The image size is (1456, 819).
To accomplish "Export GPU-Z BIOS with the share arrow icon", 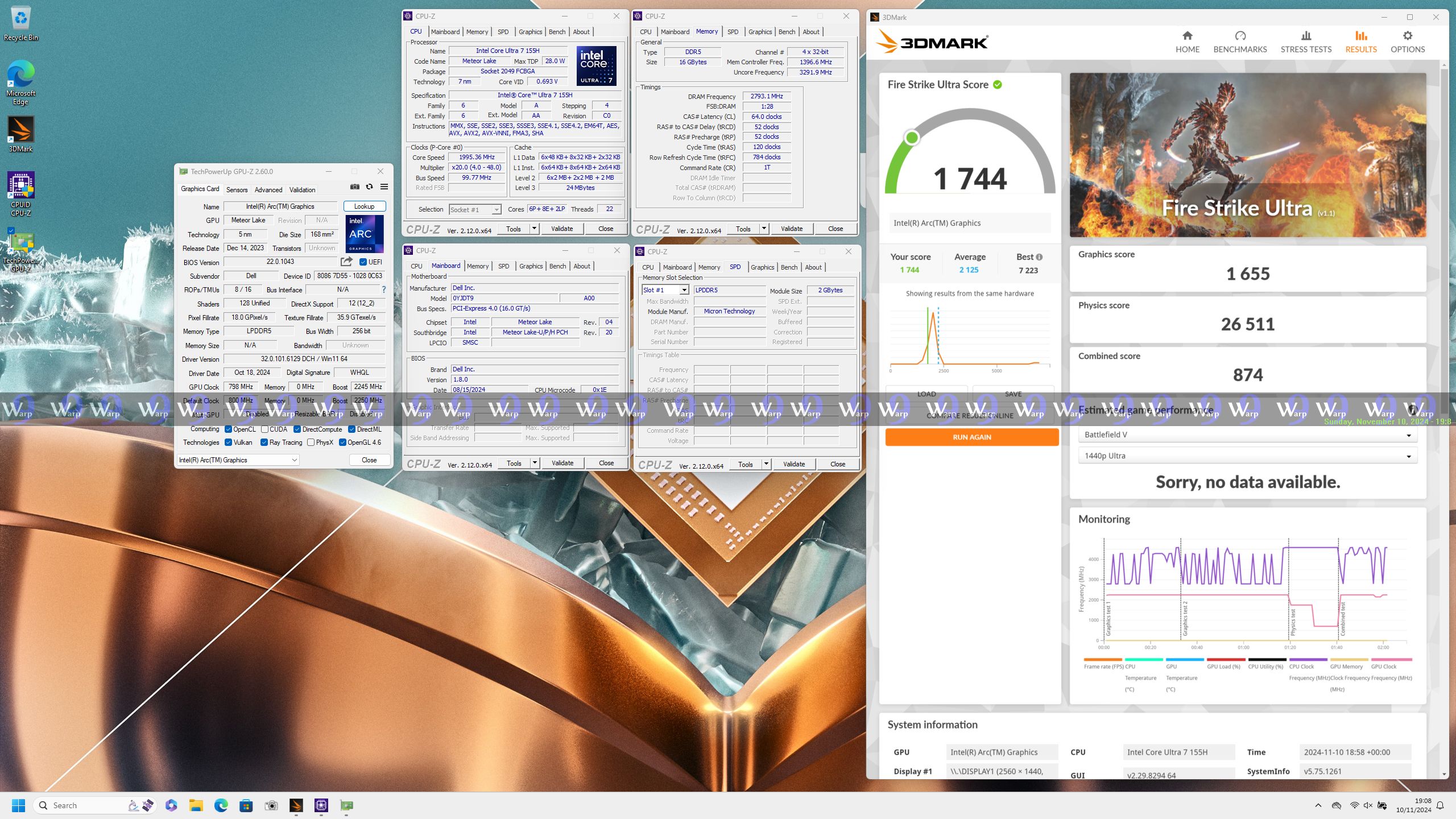I will point(346,262).
